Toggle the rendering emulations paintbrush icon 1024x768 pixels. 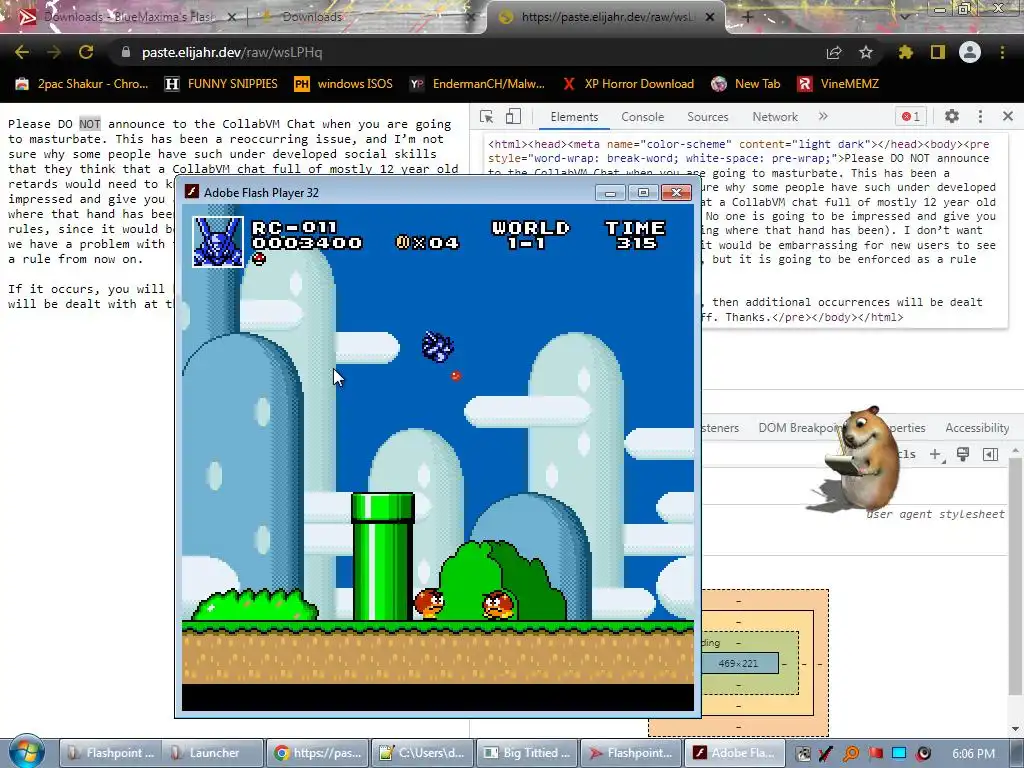click(963, 454)
